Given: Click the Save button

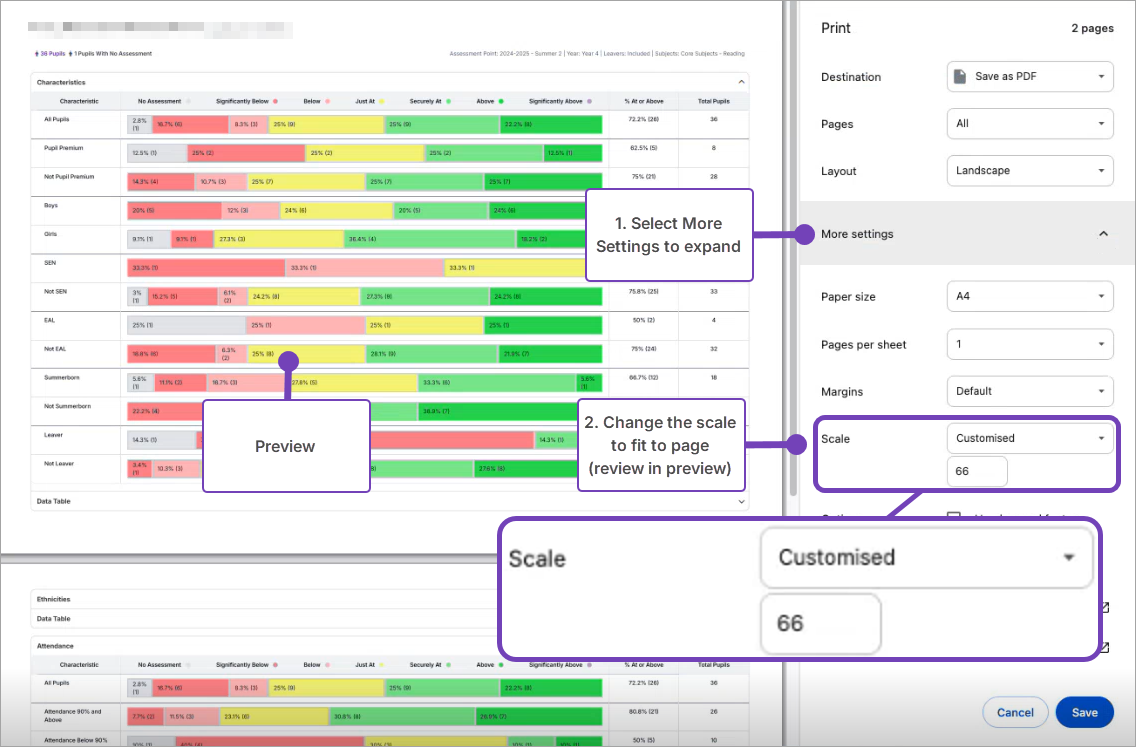Looking at the screenshot, I should coord(1084,712).
